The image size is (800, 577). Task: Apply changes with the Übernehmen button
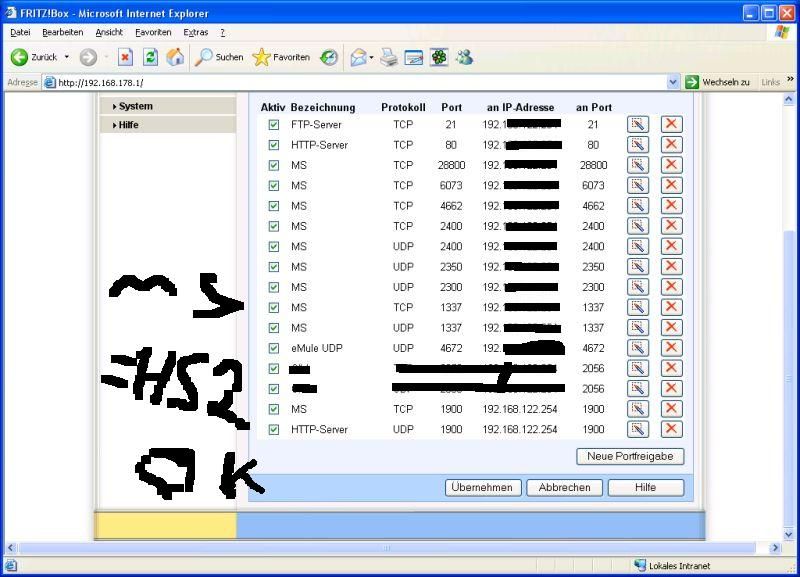click(482, 488)
